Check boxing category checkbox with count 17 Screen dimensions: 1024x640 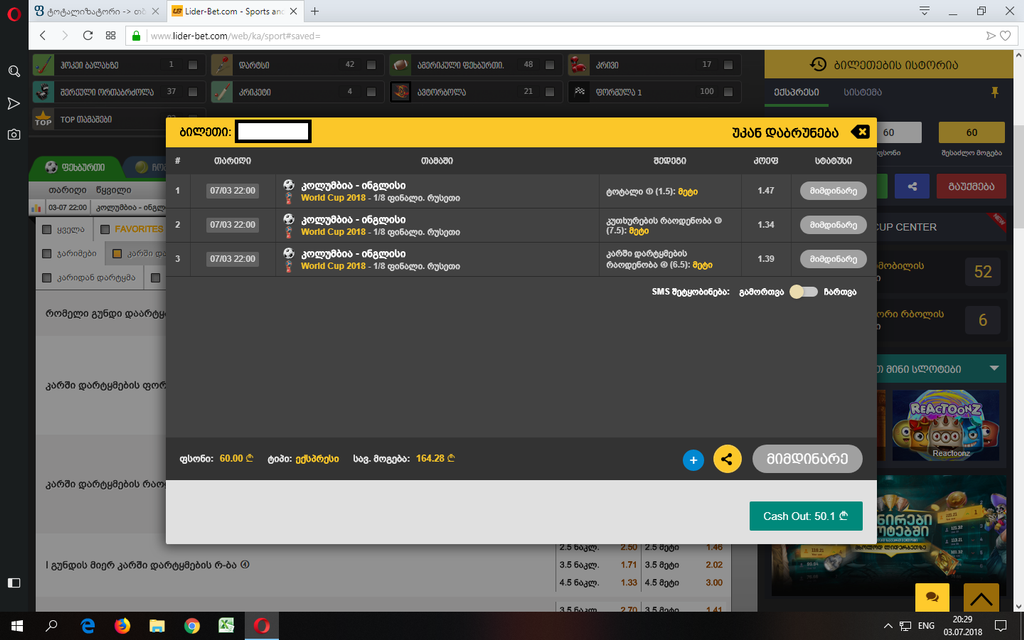[x=728, y=65]
